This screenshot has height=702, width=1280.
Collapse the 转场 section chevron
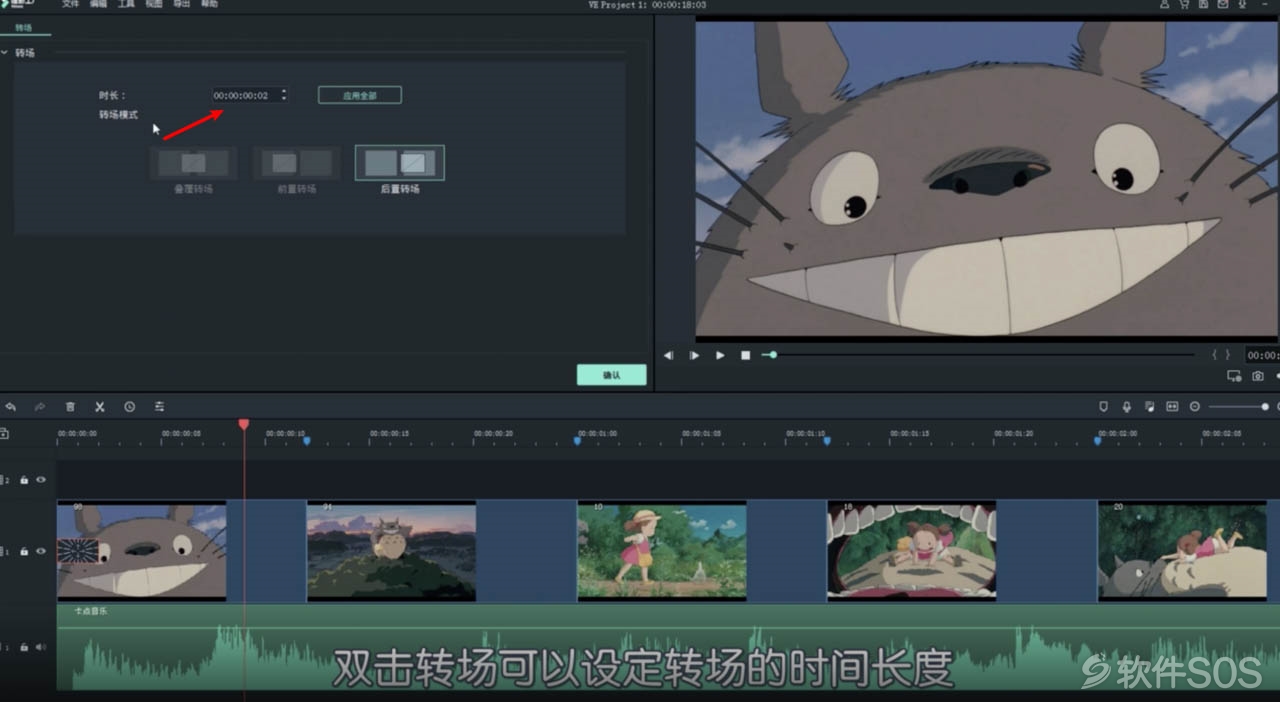pos(4,52)
